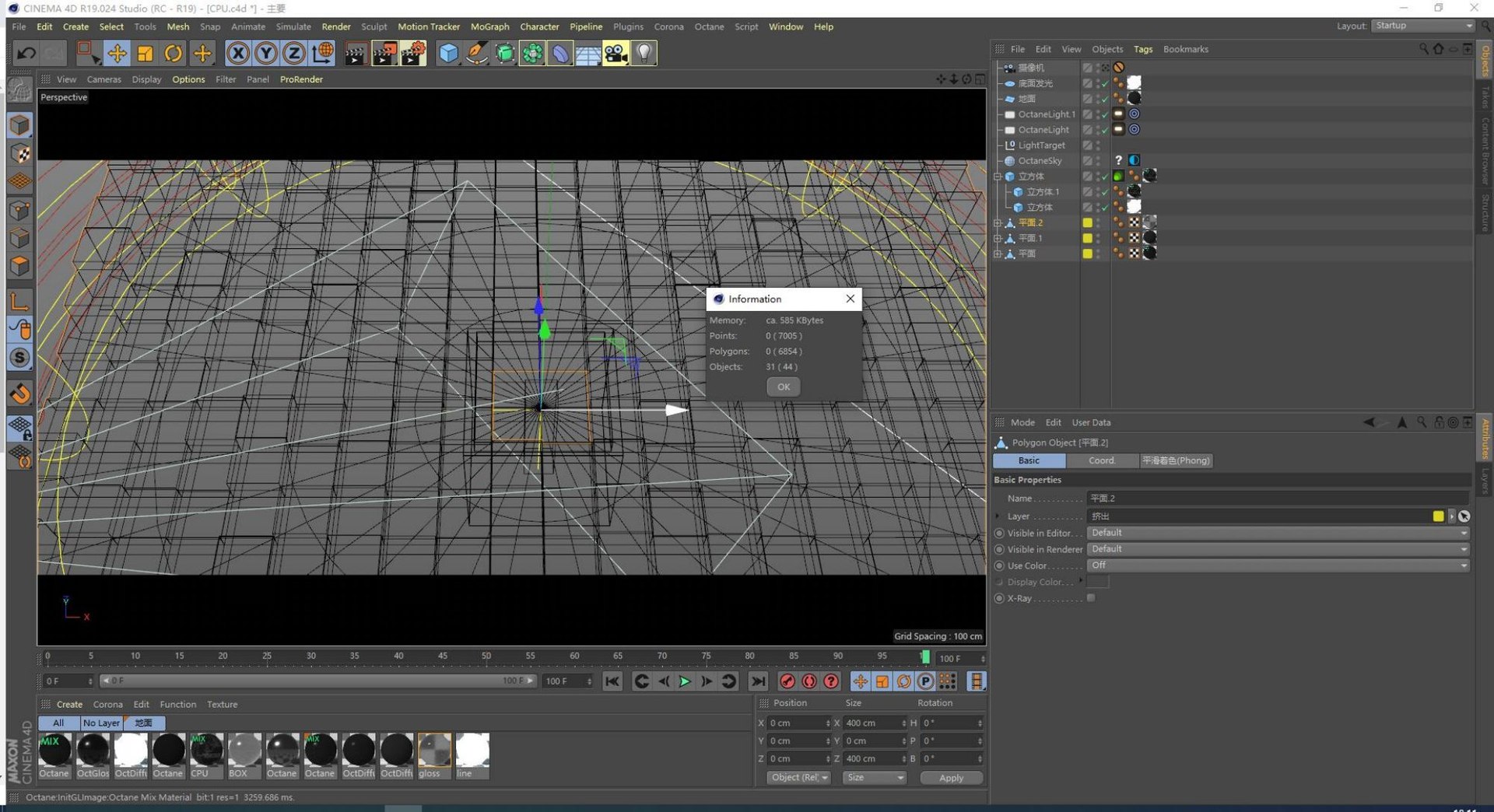Open Edit Render Settings icon
This screenshot has height=812, width=1494.
tap(413, 53)
